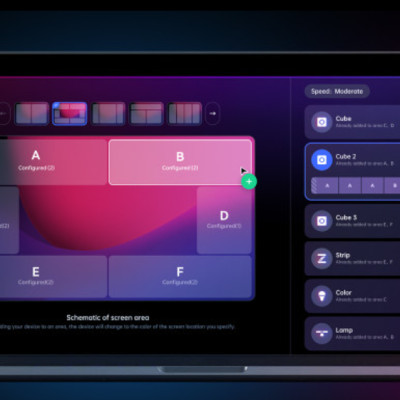Select the highlighted ring layout thumbnail
This screenshot has width=400, height=400.
69,114
